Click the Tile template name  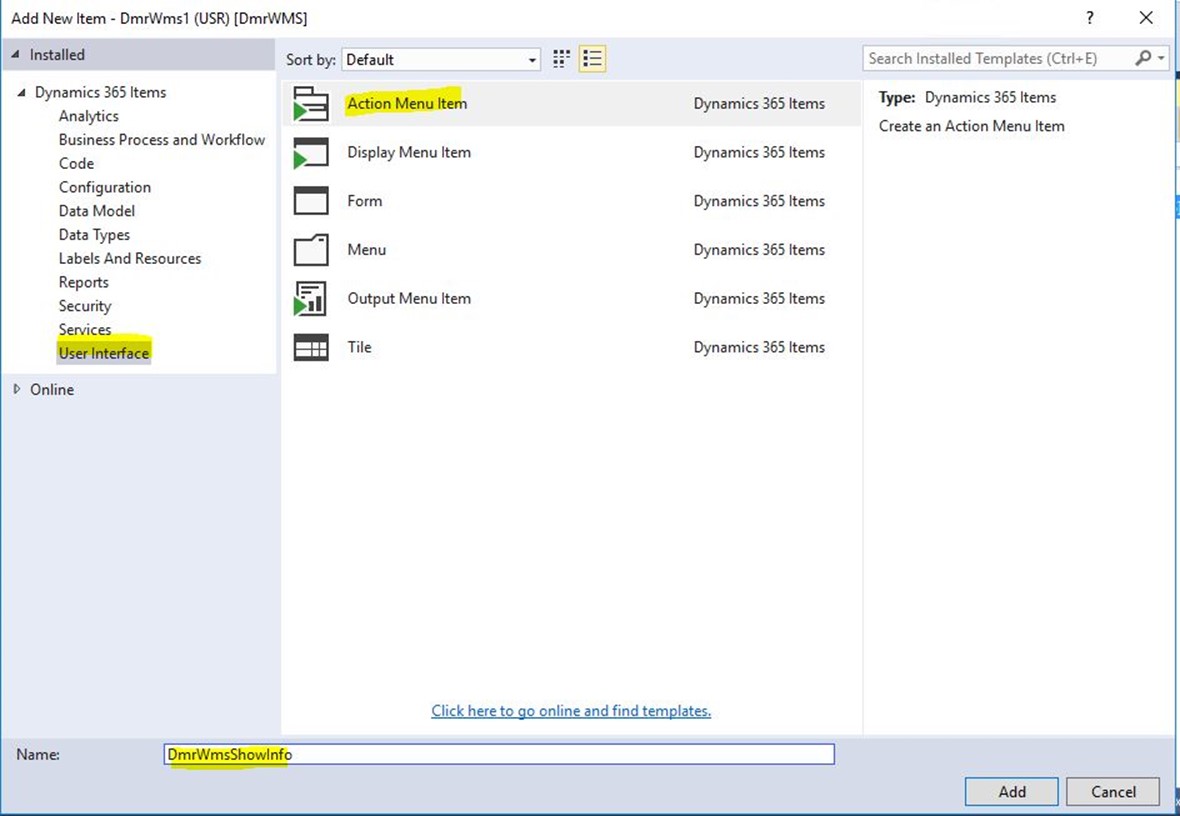[360, 347]
